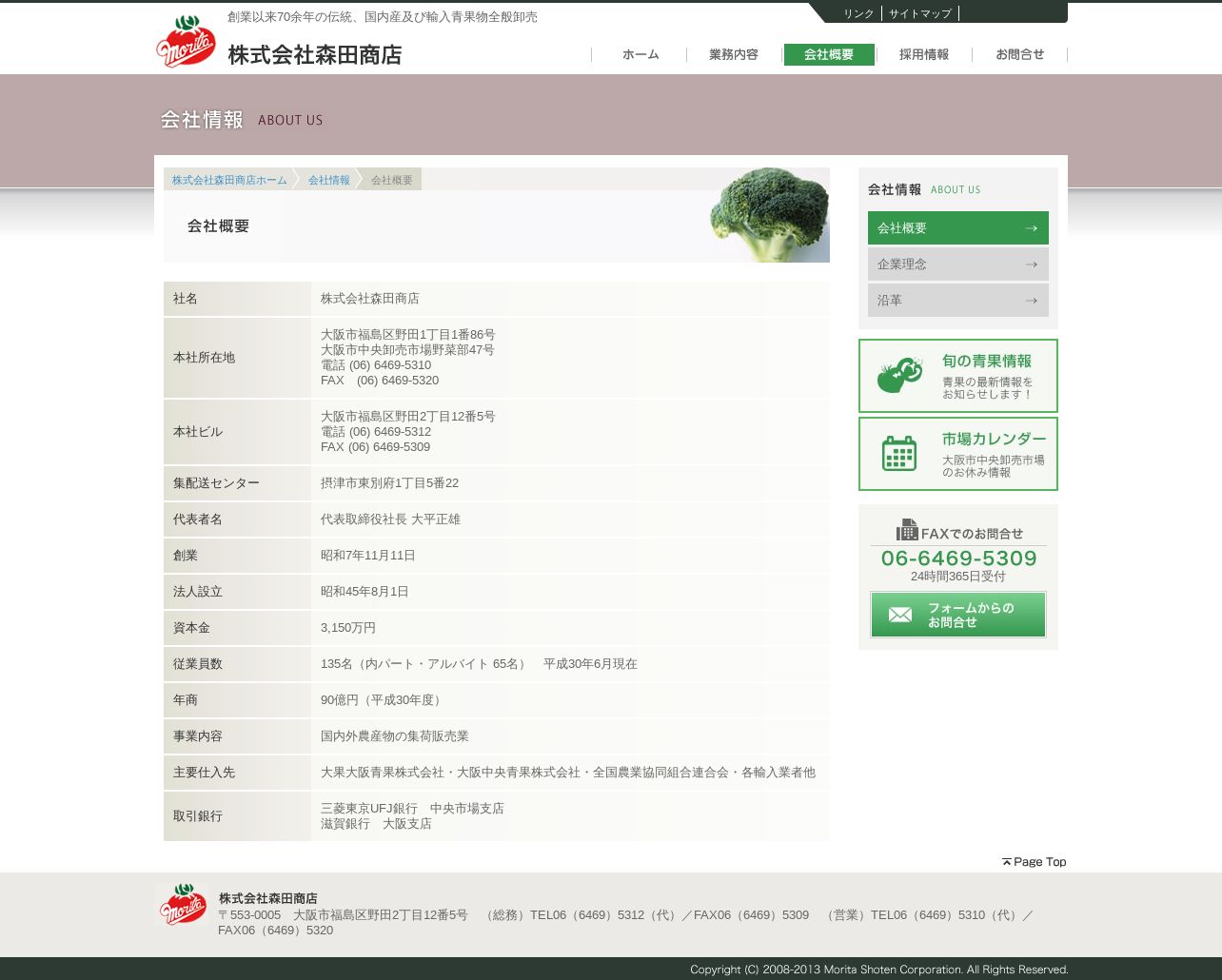Screen dimensions: 1222x980
Task: Click the seasonal produce vegetable icon
Action: (x=899, y=375)
